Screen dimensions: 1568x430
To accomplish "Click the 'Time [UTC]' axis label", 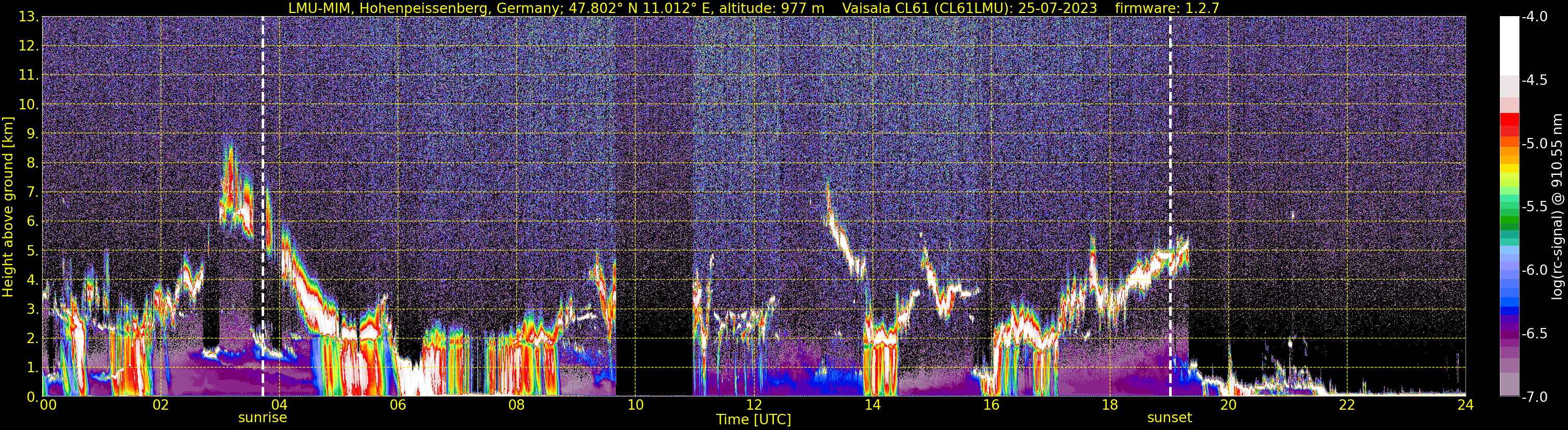I will coord(754,420).
